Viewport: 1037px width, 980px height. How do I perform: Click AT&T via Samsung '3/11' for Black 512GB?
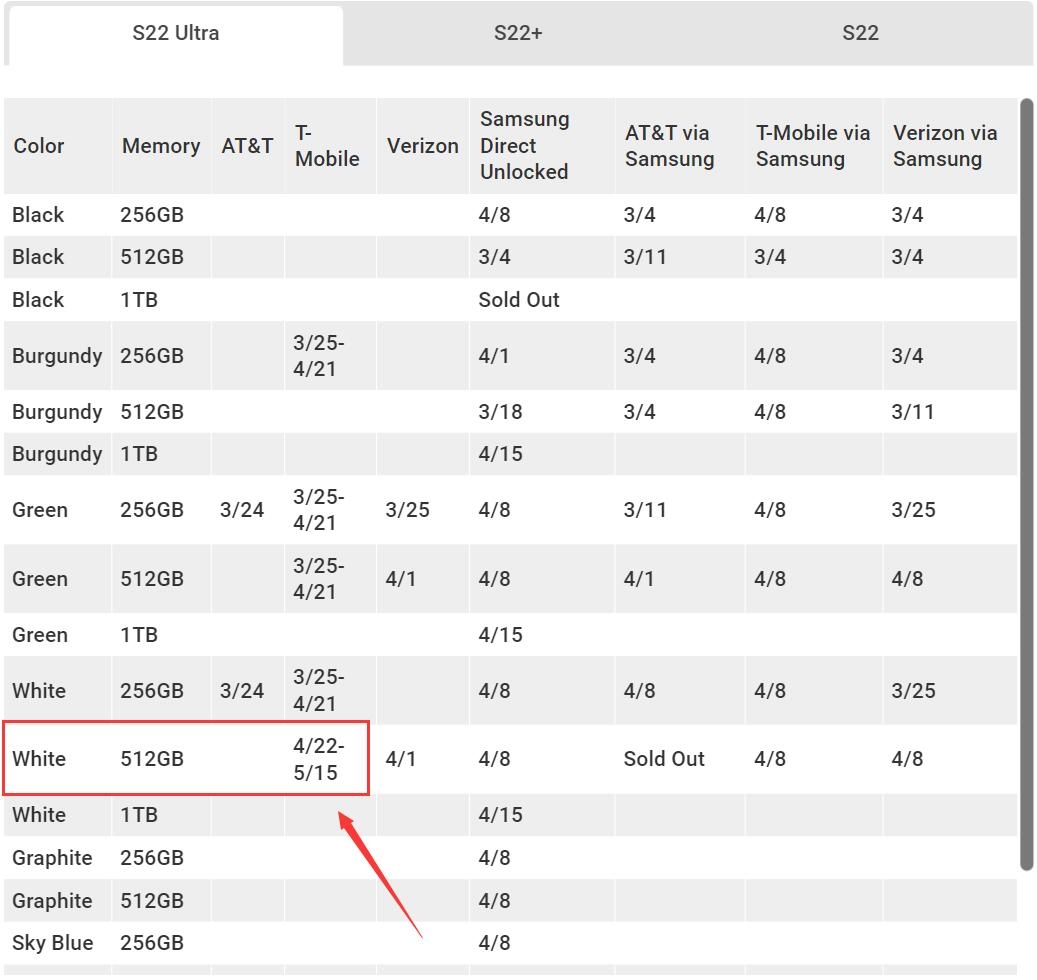(x=645, y=257)
